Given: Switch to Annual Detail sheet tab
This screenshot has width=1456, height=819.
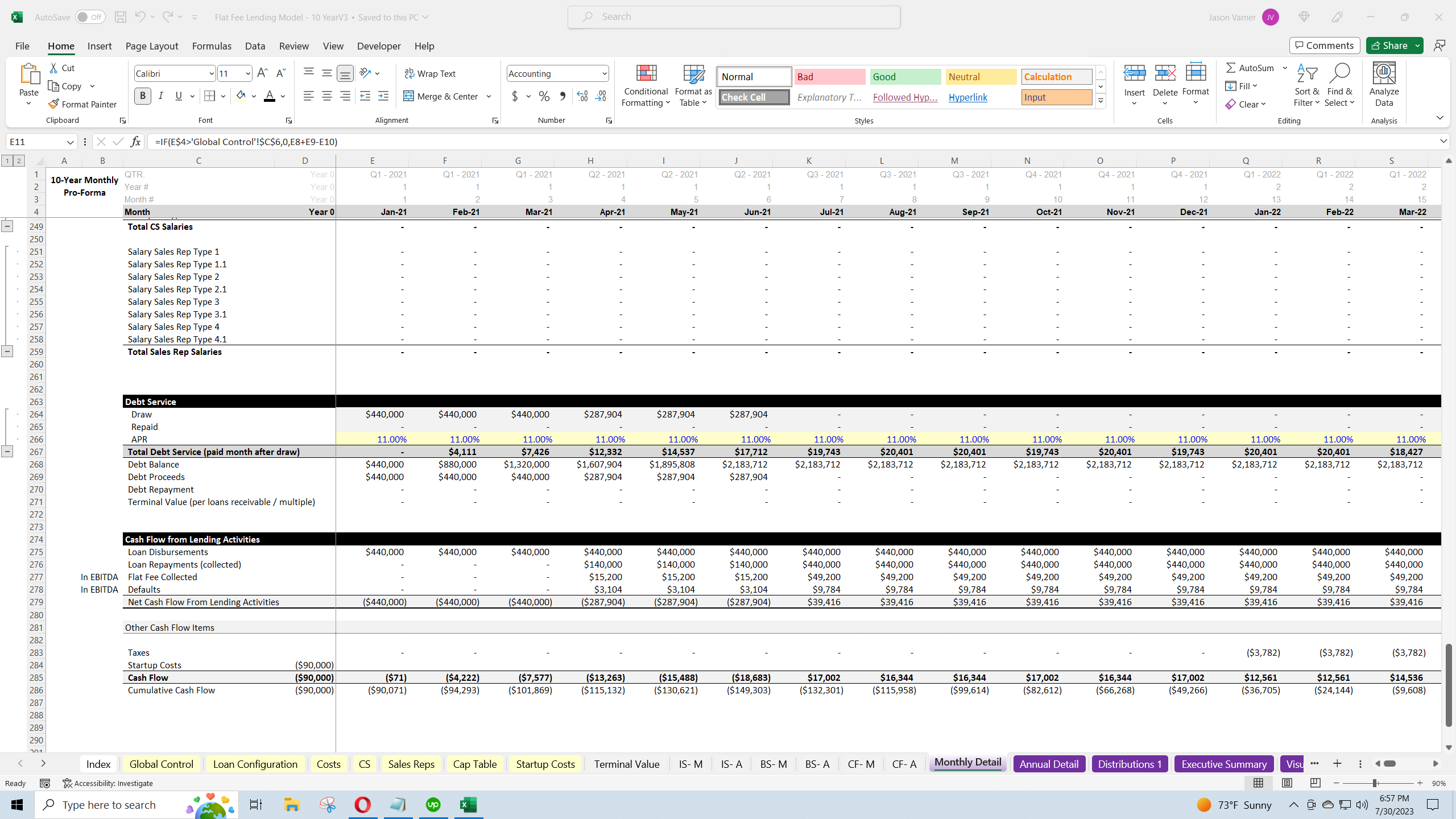Looking at the screenshot, I should [x=1049, y=764].
